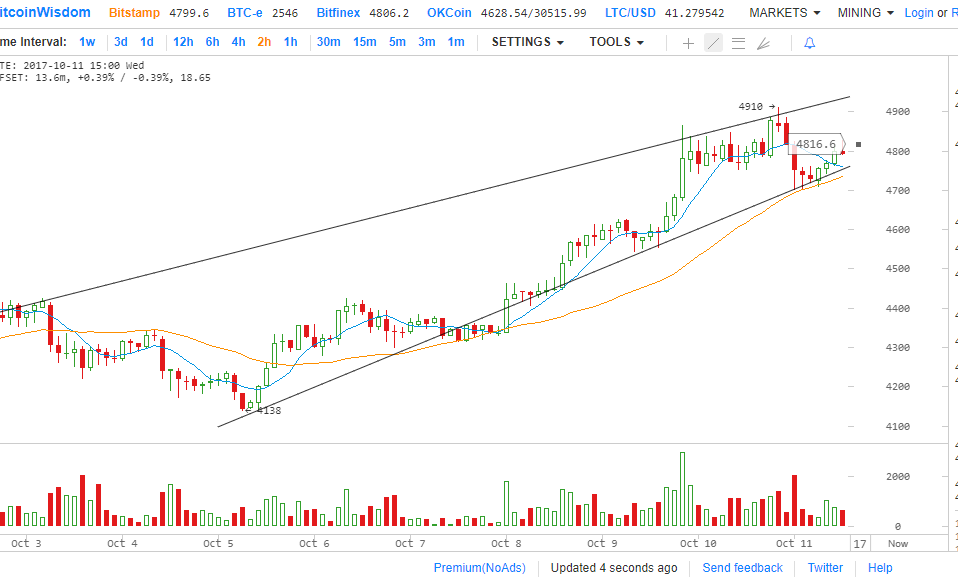958x580 pixels.
Task: Choose the horizontal lines drawing tool
Action: (738, 43)
